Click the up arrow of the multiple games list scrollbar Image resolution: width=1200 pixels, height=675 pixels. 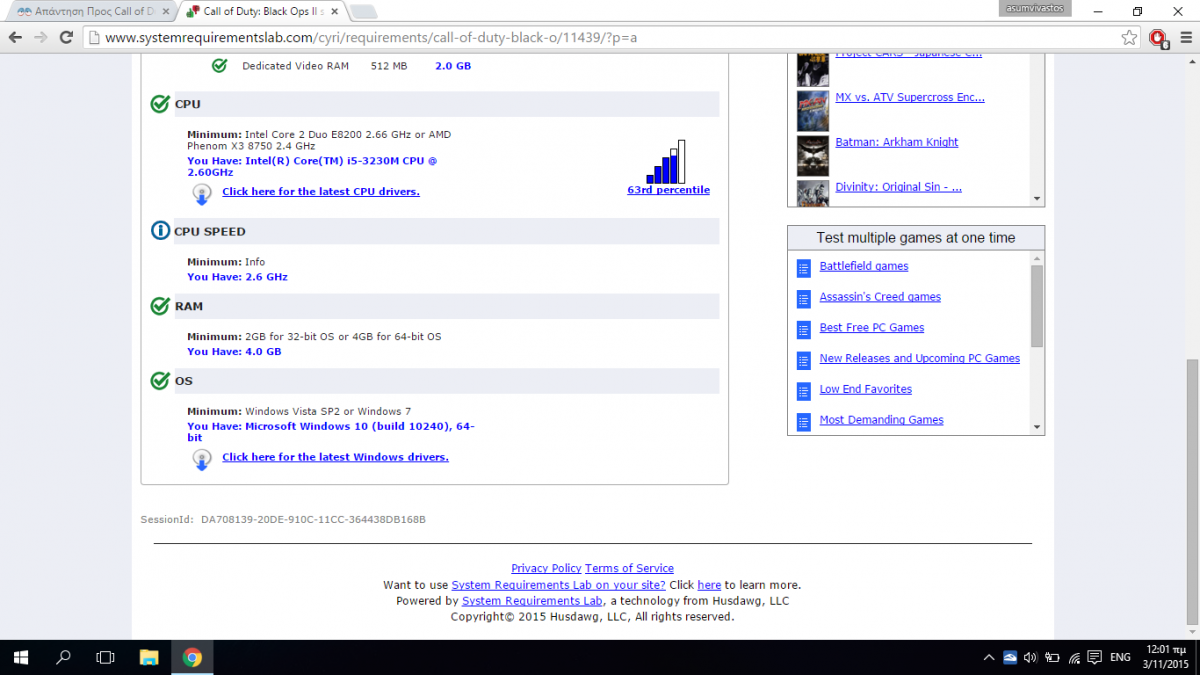1037,258
